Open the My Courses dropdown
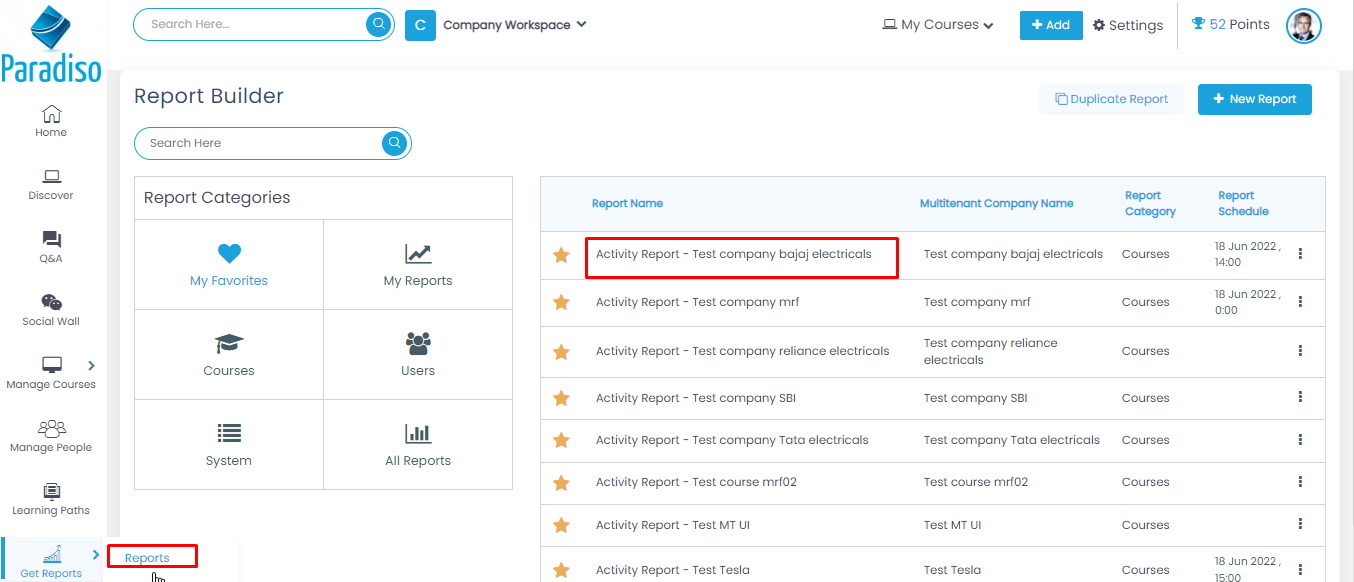The height and width of the screenshot is (582, 1354). pyautogui.click(x=938, y=25)
